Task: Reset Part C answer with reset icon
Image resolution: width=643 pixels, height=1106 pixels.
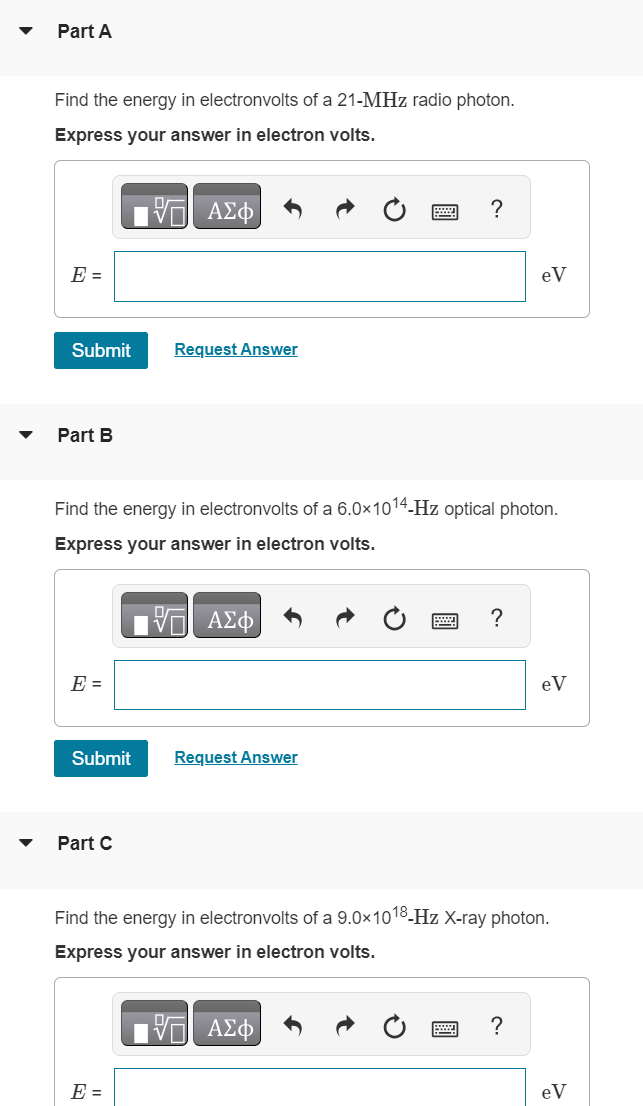Action: tap(395, 1027)
